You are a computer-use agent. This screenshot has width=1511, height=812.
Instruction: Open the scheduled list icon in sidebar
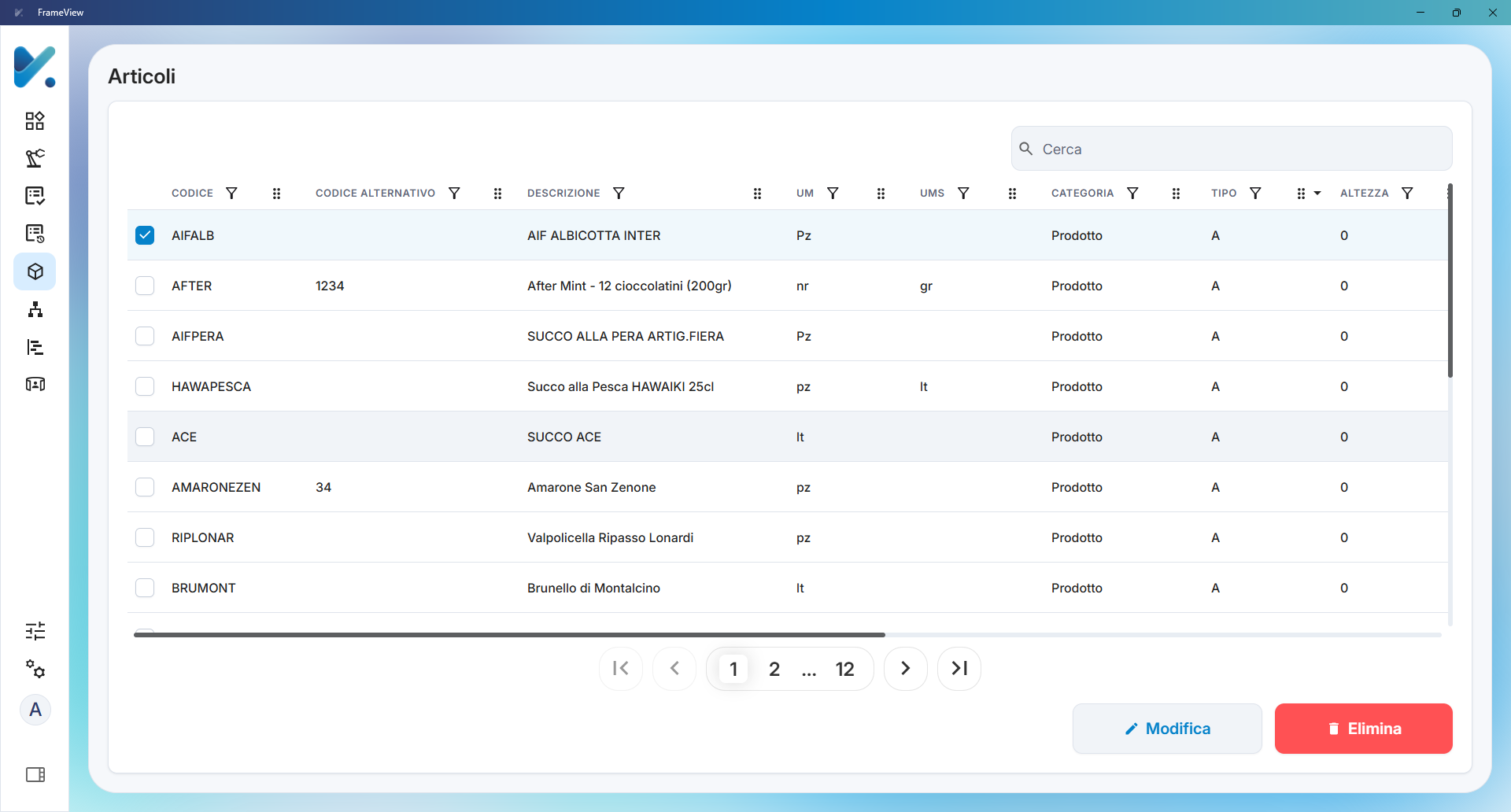[35, 234]
